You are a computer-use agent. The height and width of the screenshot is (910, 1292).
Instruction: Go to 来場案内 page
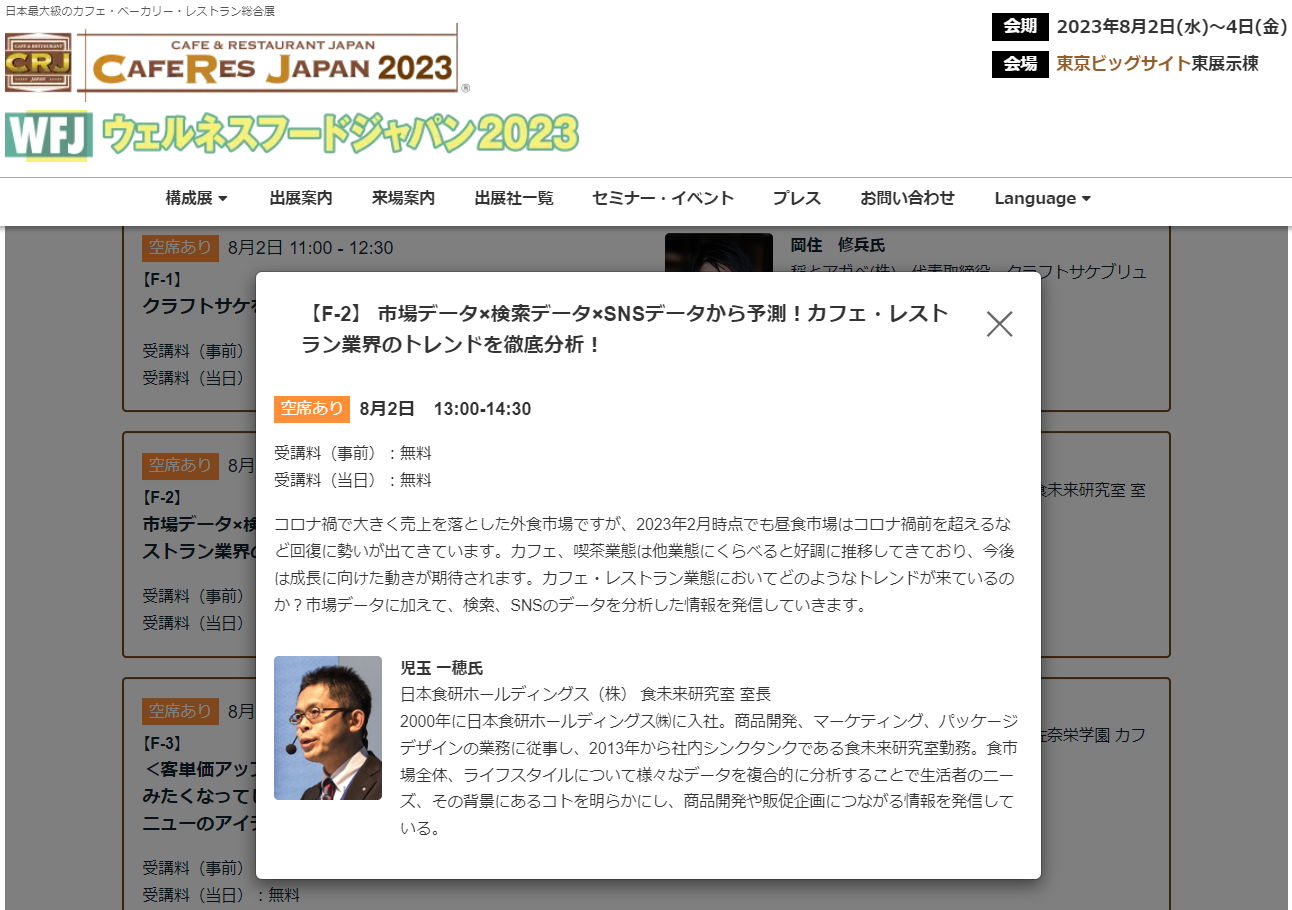pos(403,198)
